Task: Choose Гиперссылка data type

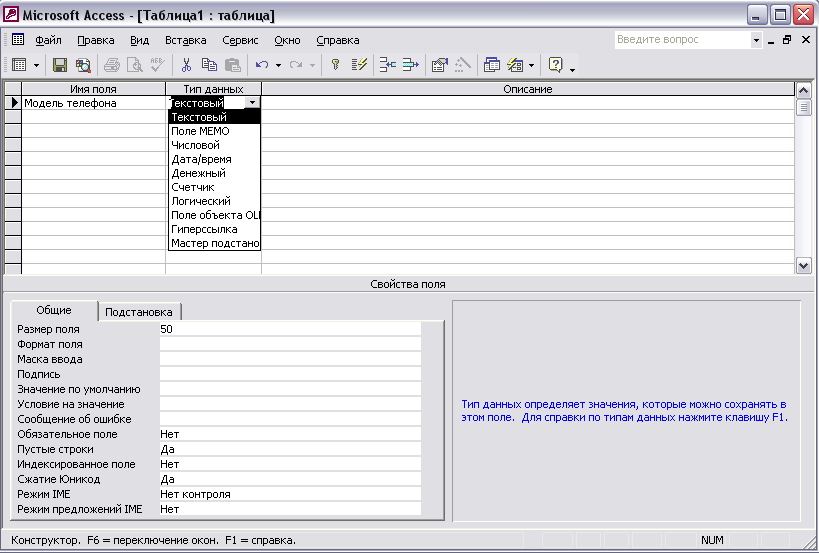Action: [214, 229]
